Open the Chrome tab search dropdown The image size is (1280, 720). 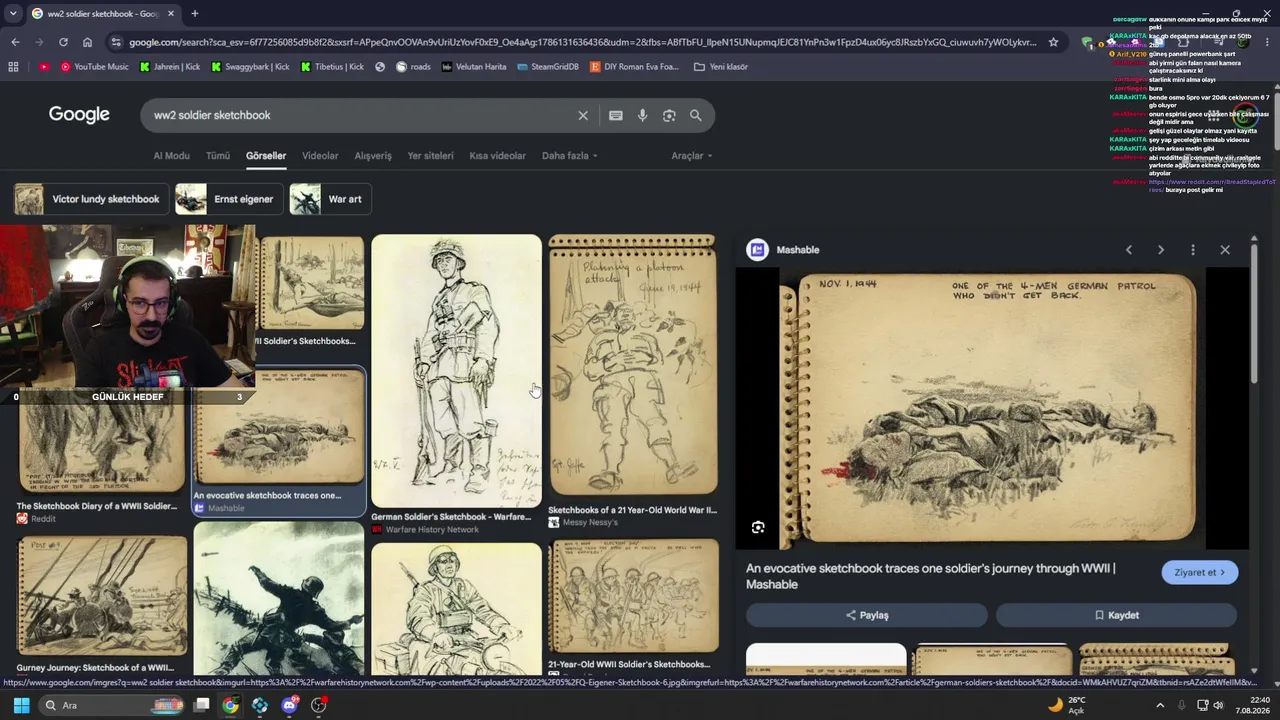coord(13,14)
